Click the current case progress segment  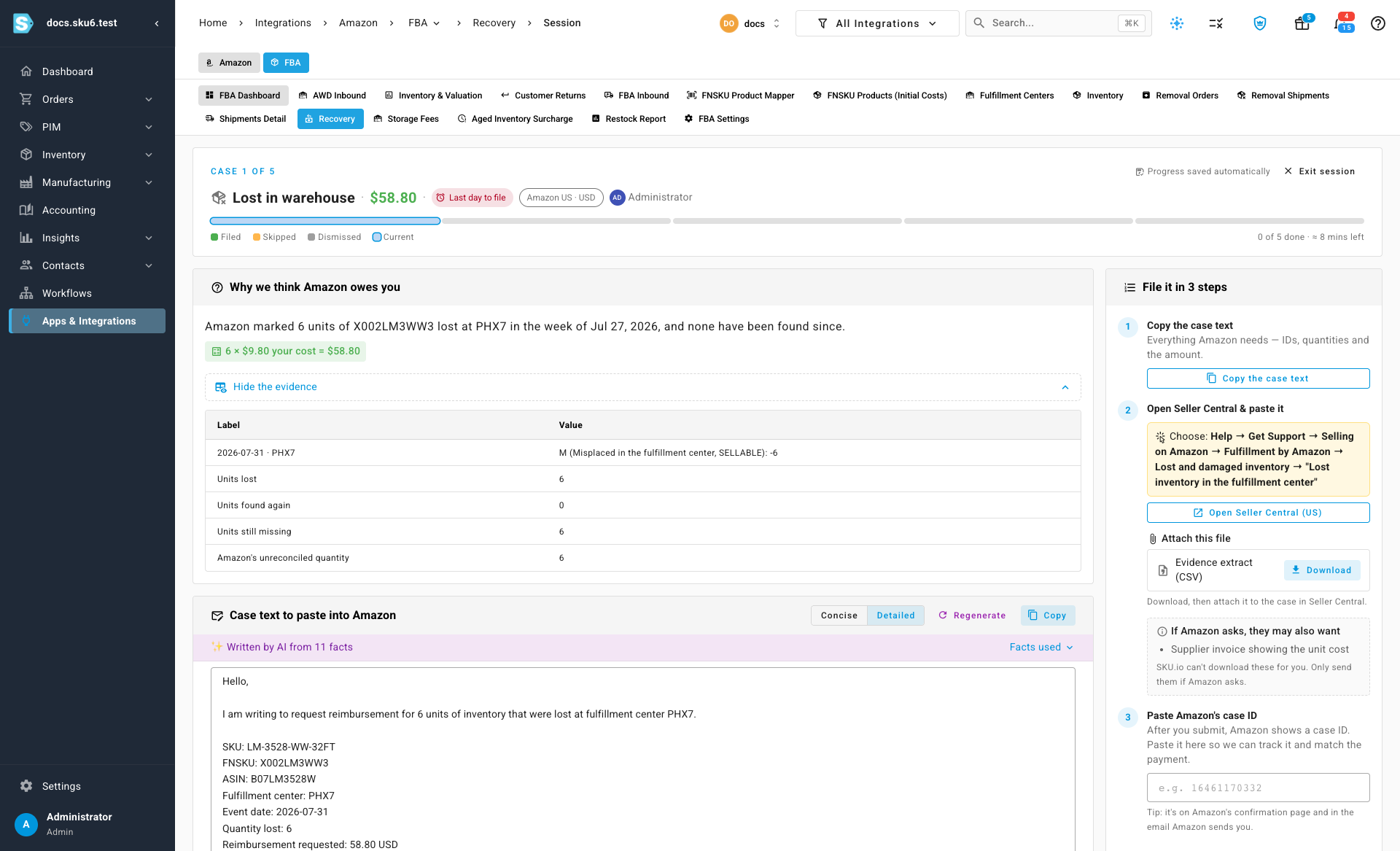[x=324, y=221]
